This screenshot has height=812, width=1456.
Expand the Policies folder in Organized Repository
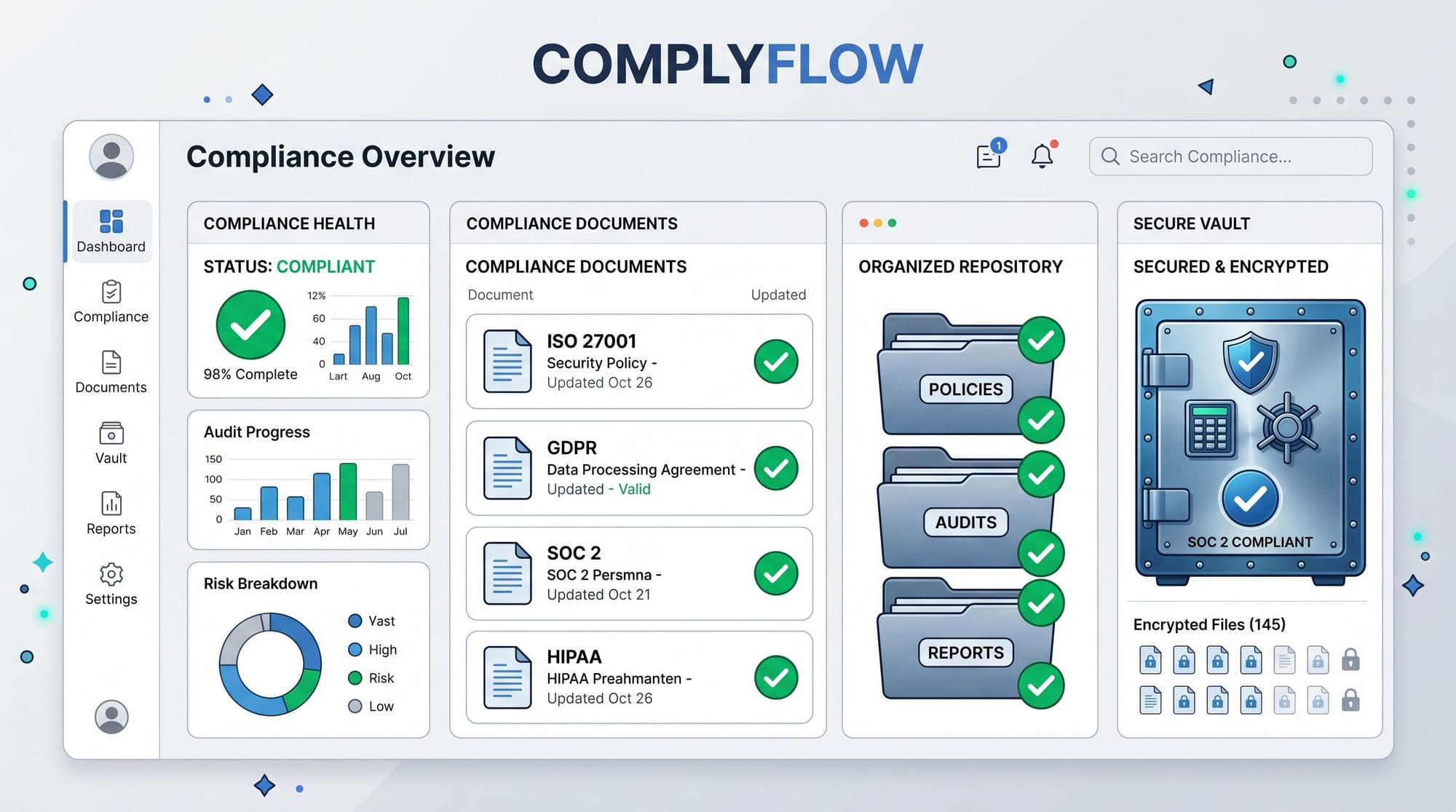coord(965,389)
